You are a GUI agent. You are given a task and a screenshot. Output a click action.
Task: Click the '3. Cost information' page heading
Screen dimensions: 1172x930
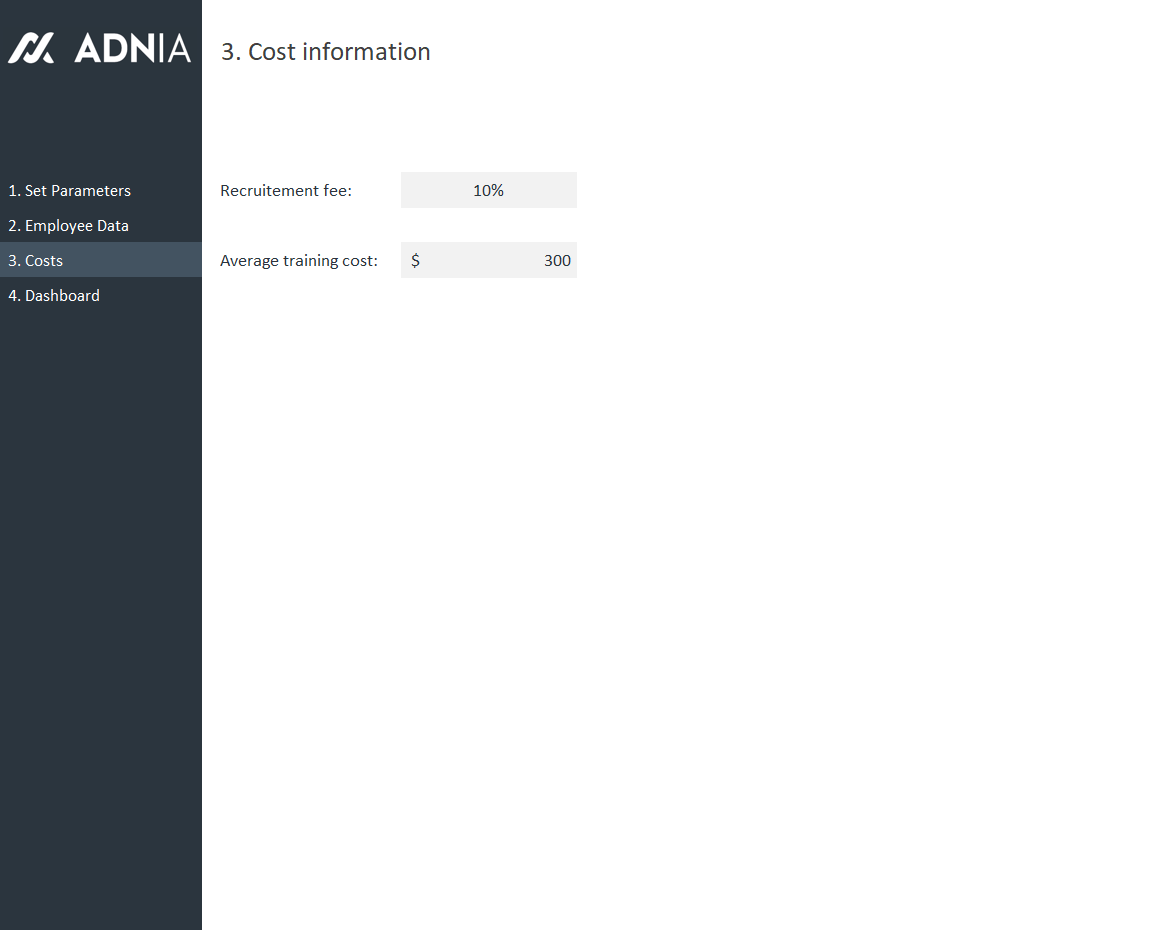coord(325,52)
